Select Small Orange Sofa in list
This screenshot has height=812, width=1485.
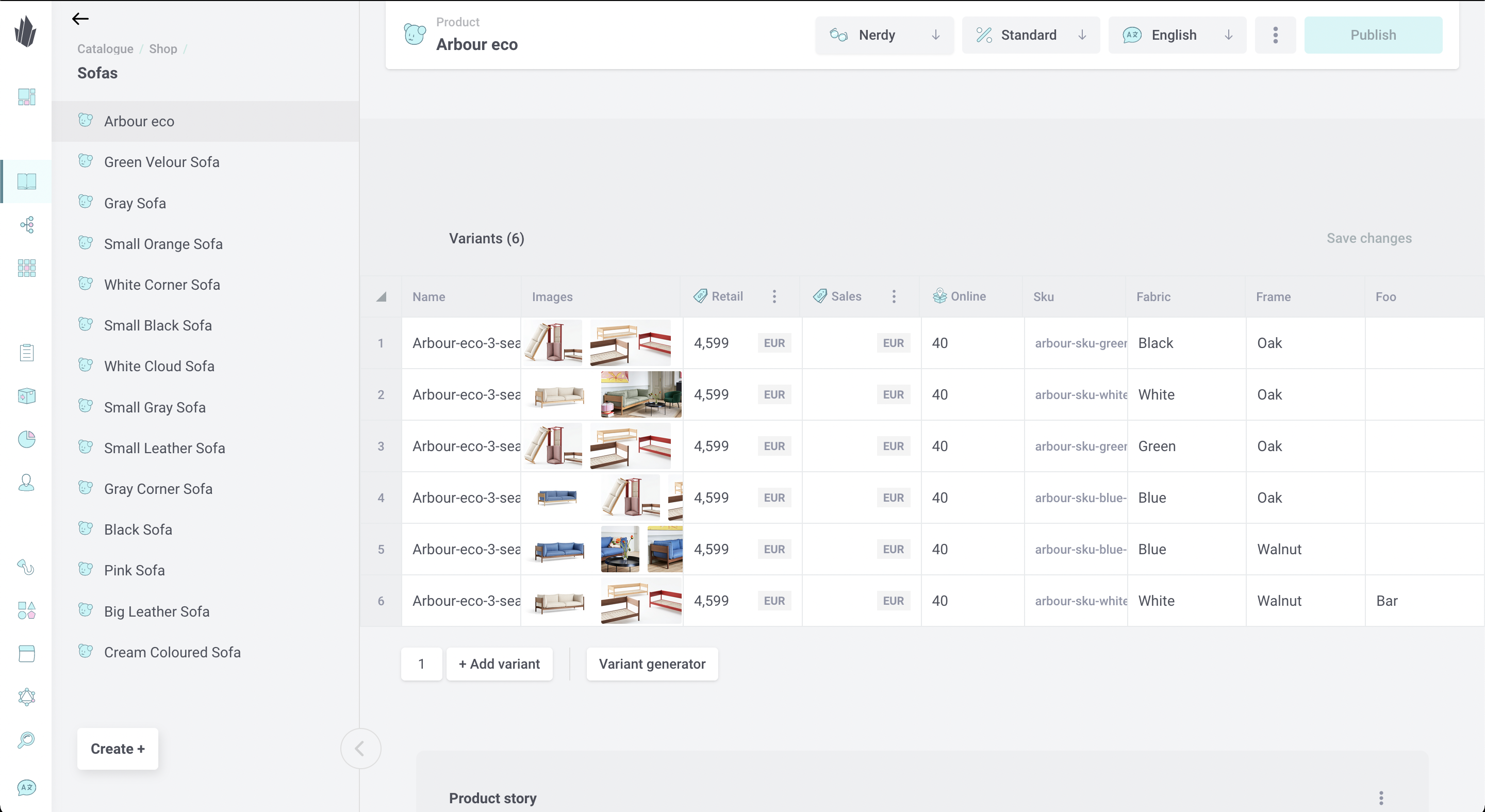point(205,244)
